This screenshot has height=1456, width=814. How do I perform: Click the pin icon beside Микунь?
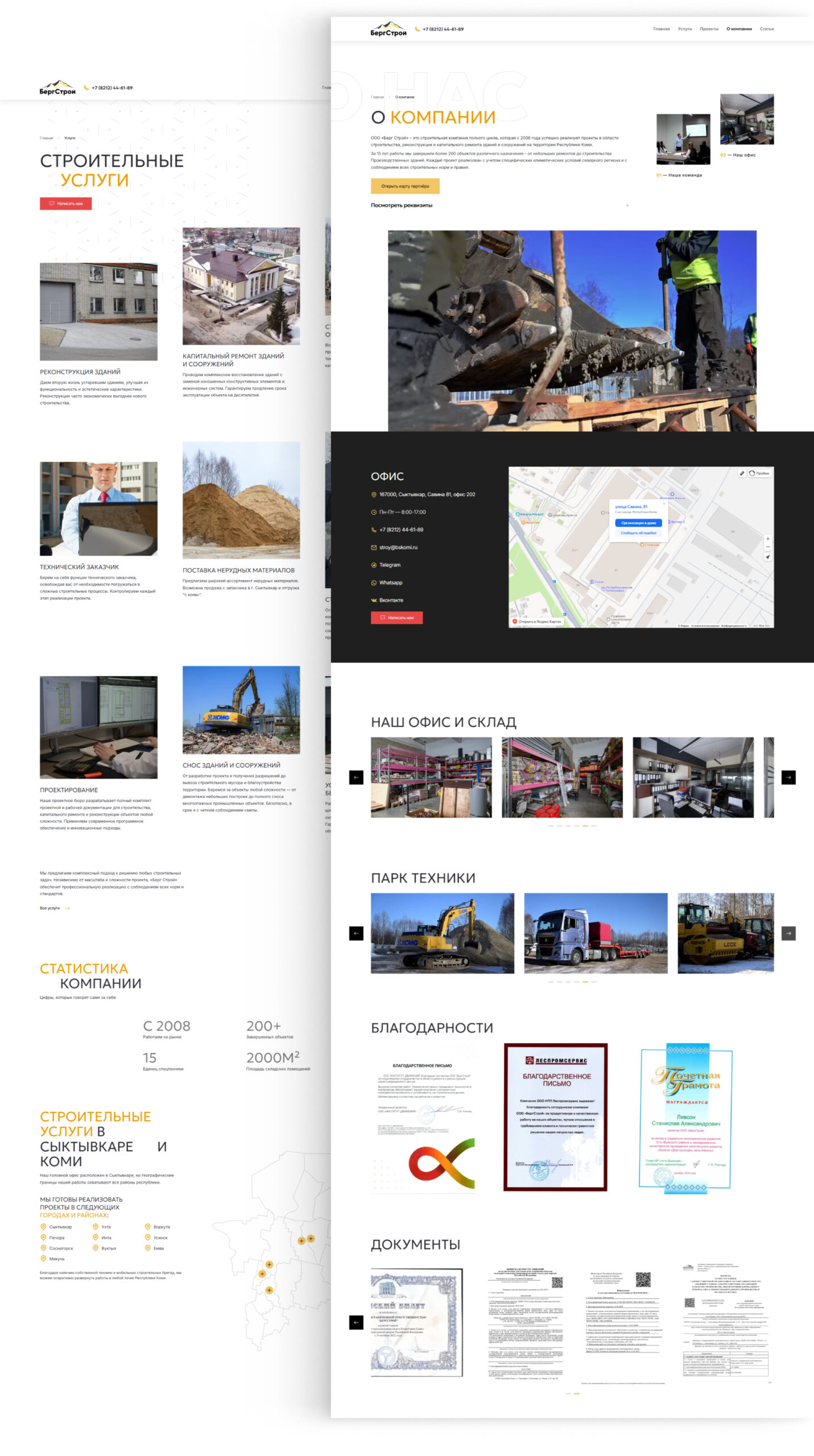point(43,1259)
